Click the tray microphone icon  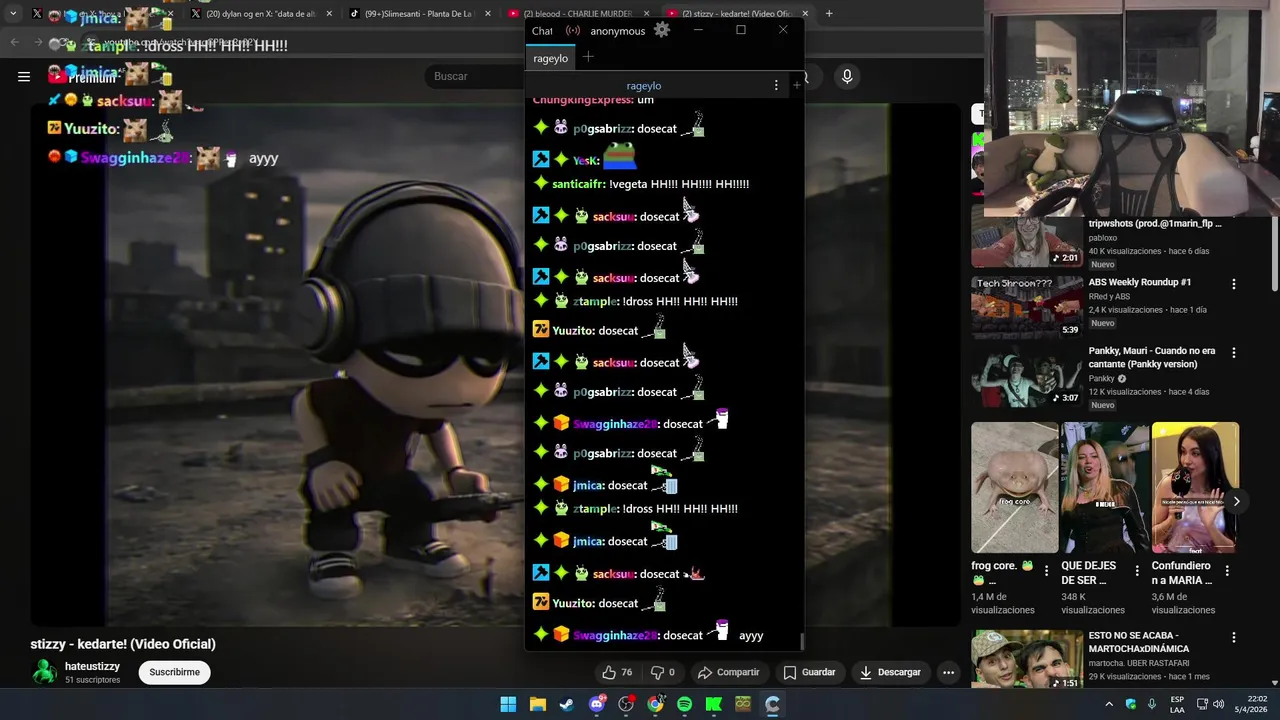point(1151,704)
